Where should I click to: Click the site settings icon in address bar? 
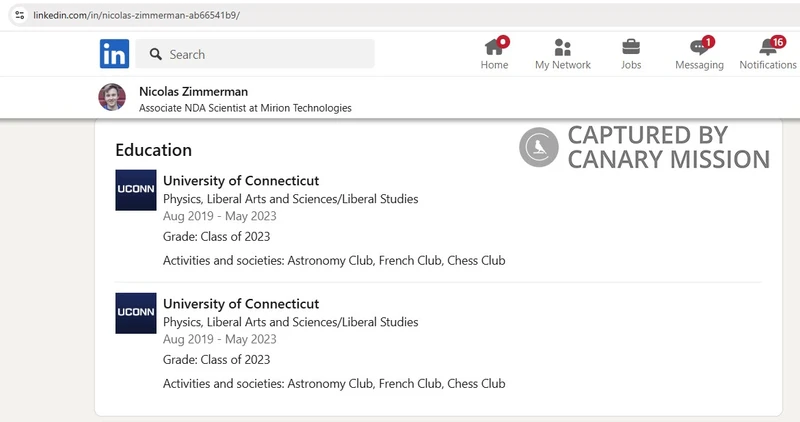[x=19, y=15]
